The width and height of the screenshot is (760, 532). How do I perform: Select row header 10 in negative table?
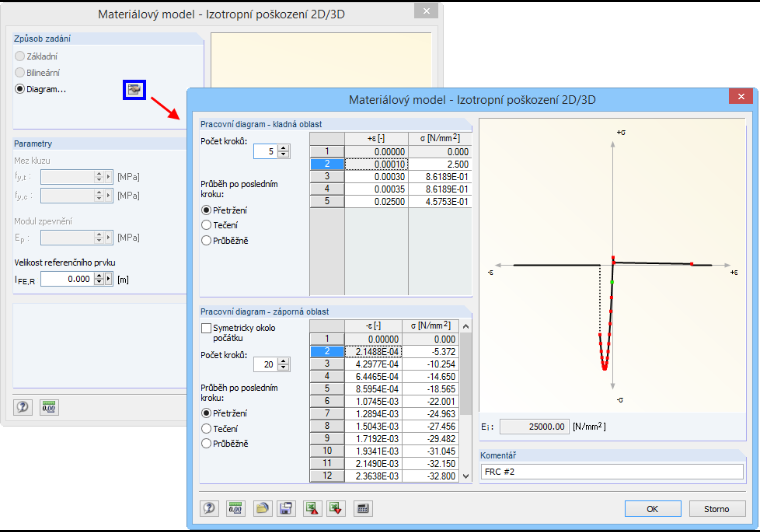pyautogui.click(x=327, y=451)
